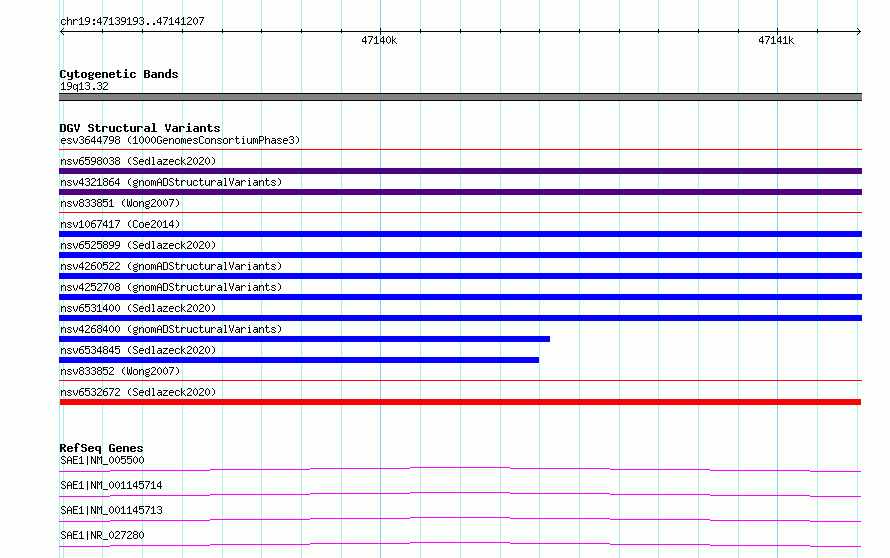Click the 47141k ruler position label
This screenshot has height=558, width=890.
pyautogui.click(x=776, y=40)
